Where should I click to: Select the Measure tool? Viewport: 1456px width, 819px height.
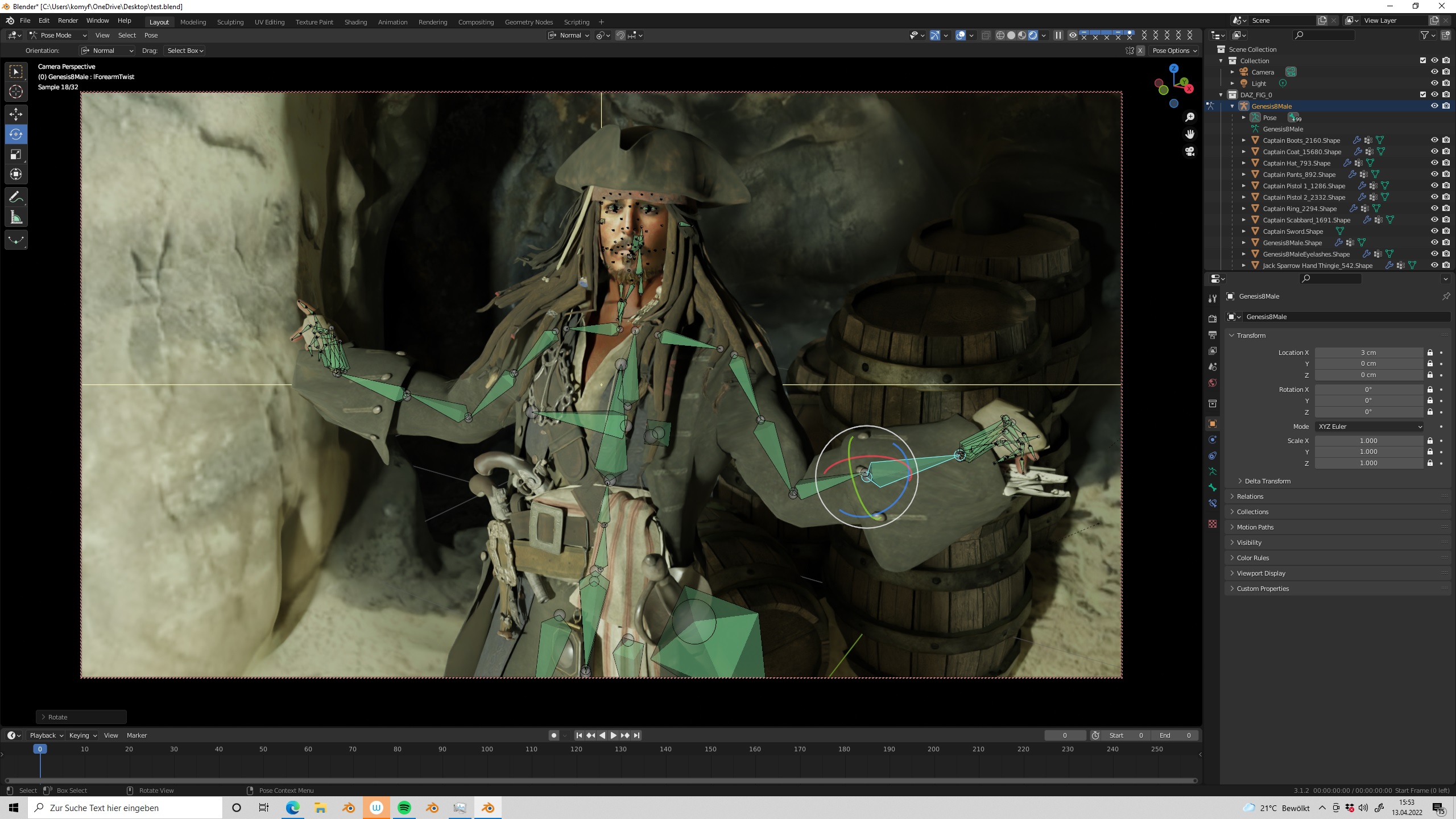click(16, 218)
